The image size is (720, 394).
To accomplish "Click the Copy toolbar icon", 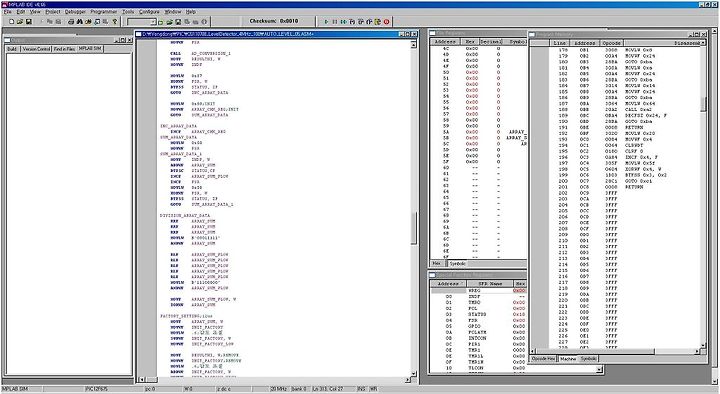I will pos(50,21).
